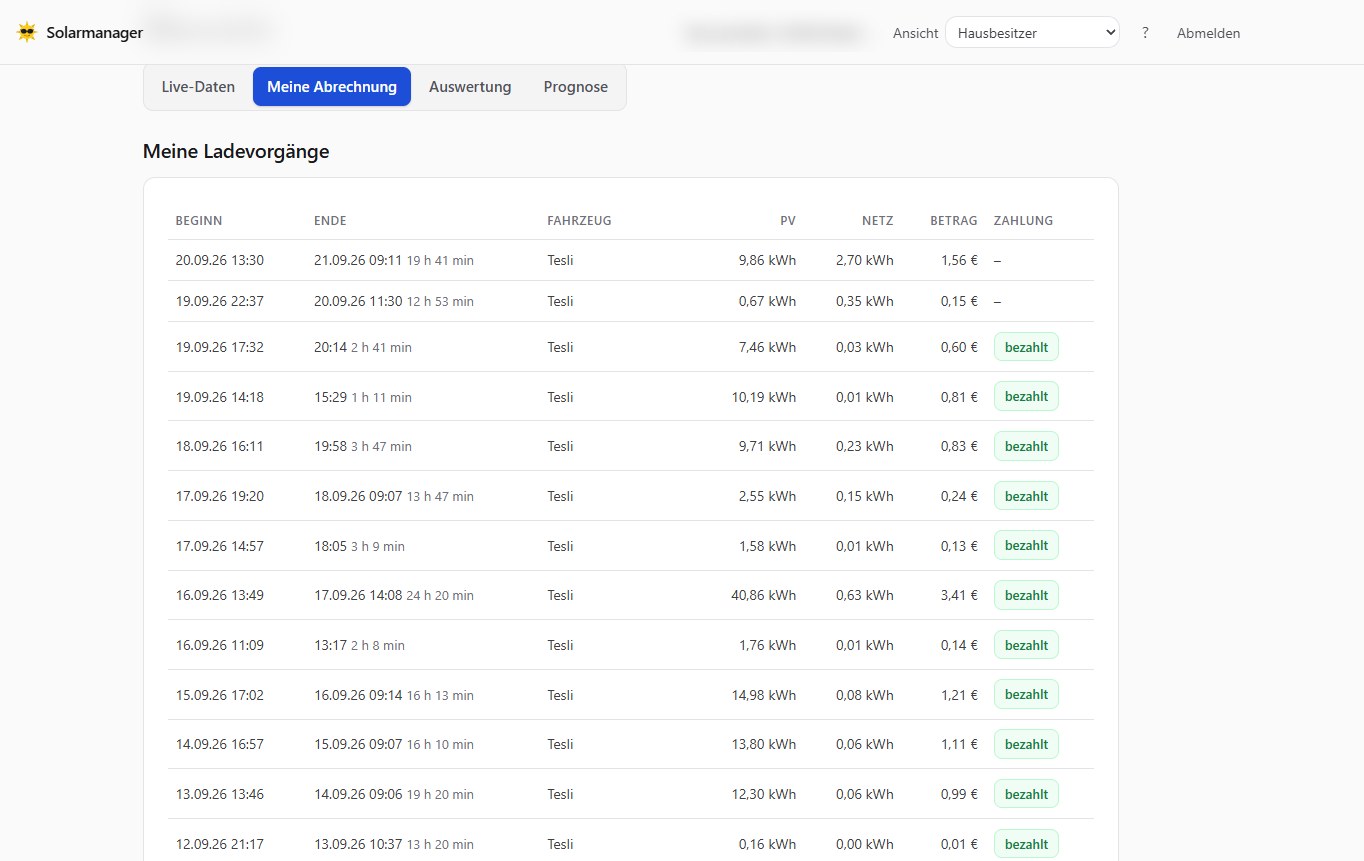Open the Ansicht Hausbesitzer dropdown
The width and height of the screenshot is (1364, 861).
[x=1032, y=33]
